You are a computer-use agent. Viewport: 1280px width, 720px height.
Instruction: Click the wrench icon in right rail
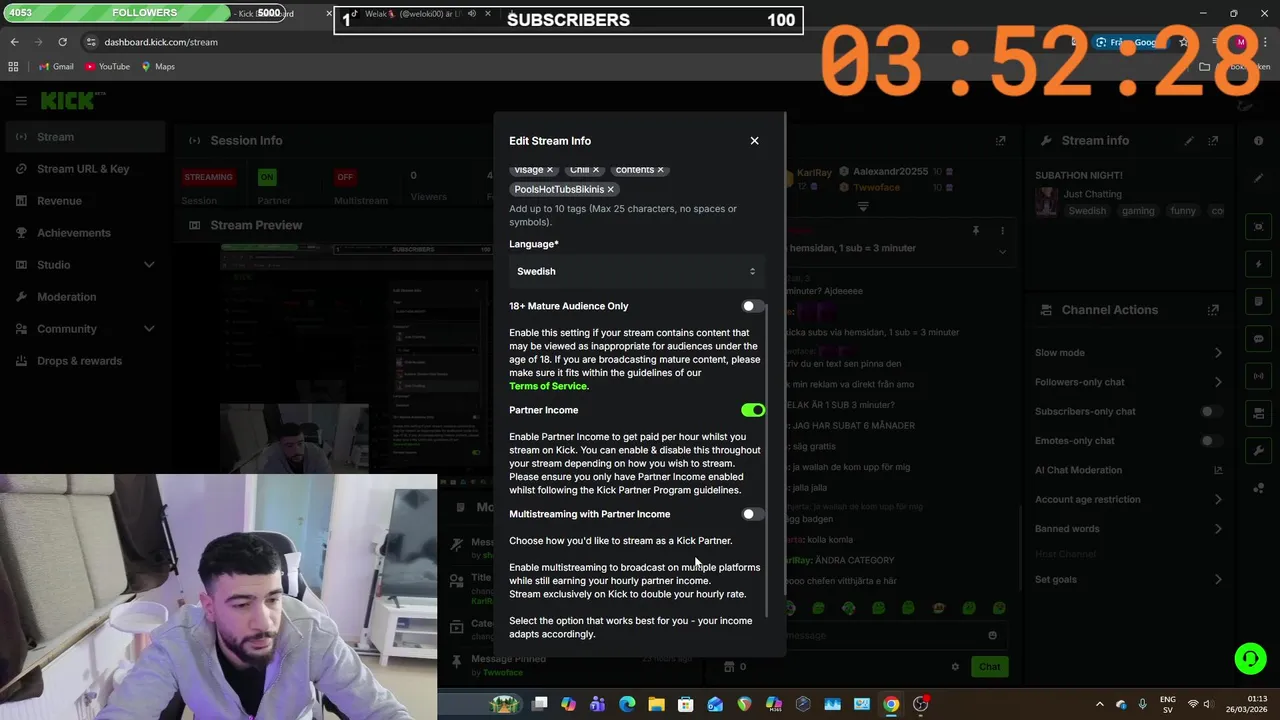(1258, 450)
